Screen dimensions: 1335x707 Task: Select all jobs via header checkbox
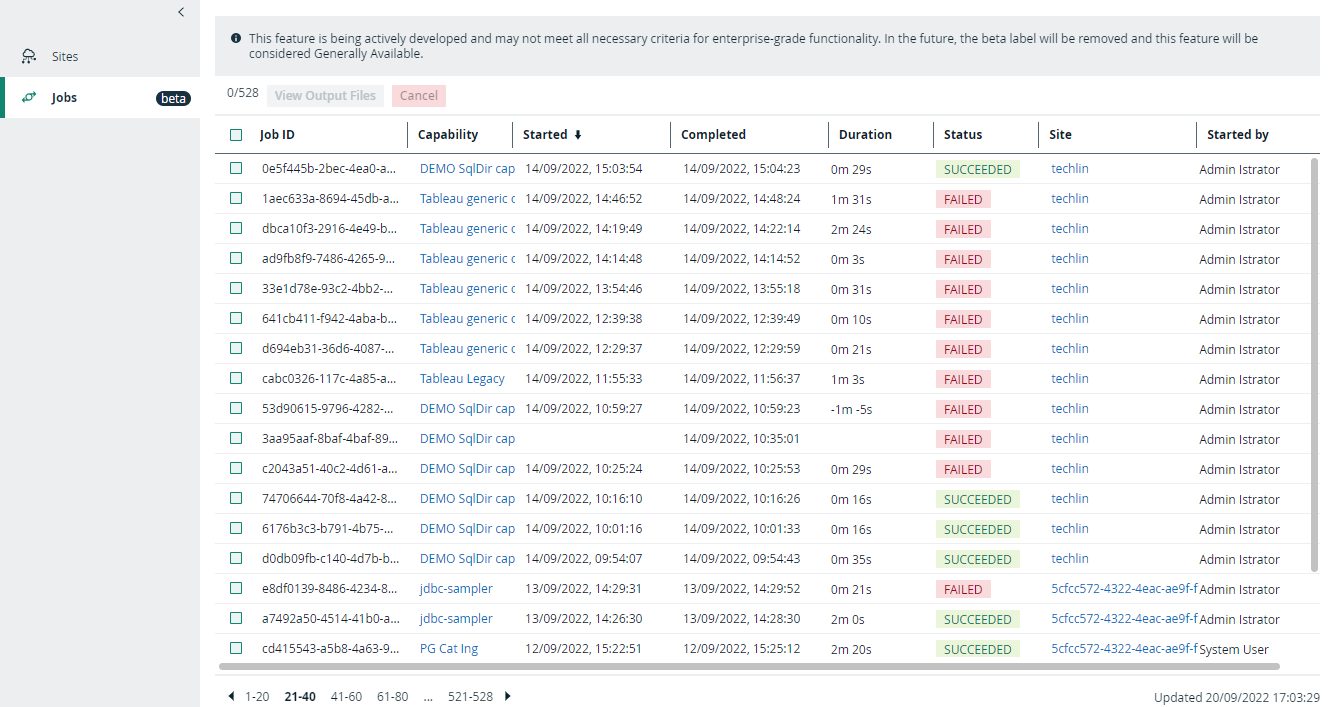[x=236, y=133]
